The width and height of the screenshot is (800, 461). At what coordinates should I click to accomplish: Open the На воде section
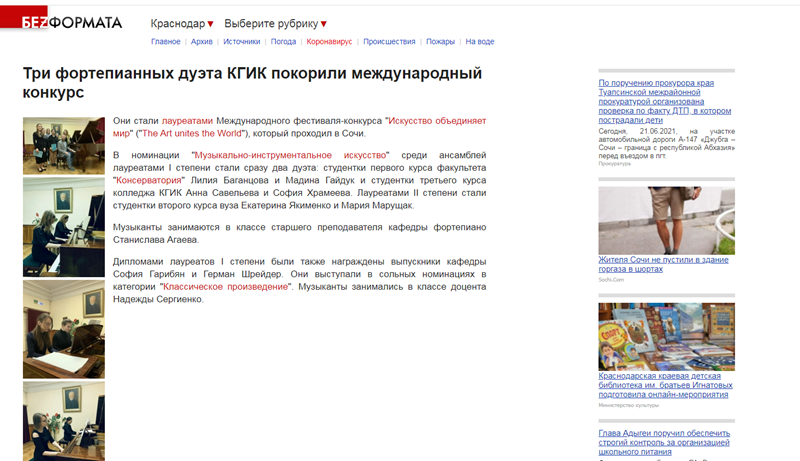coord(480,42)
